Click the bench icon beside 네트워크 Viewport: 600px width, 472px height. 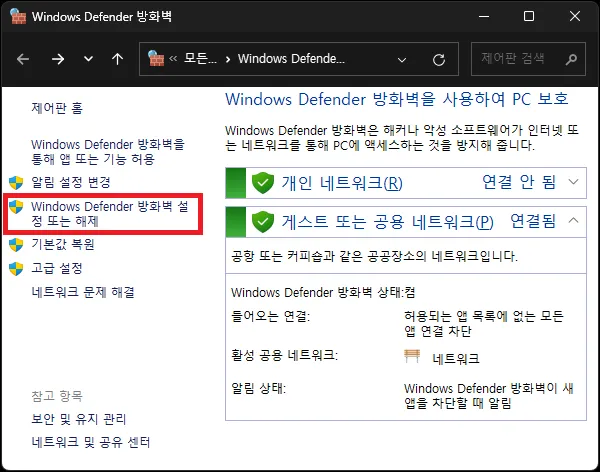pos(412,356)
